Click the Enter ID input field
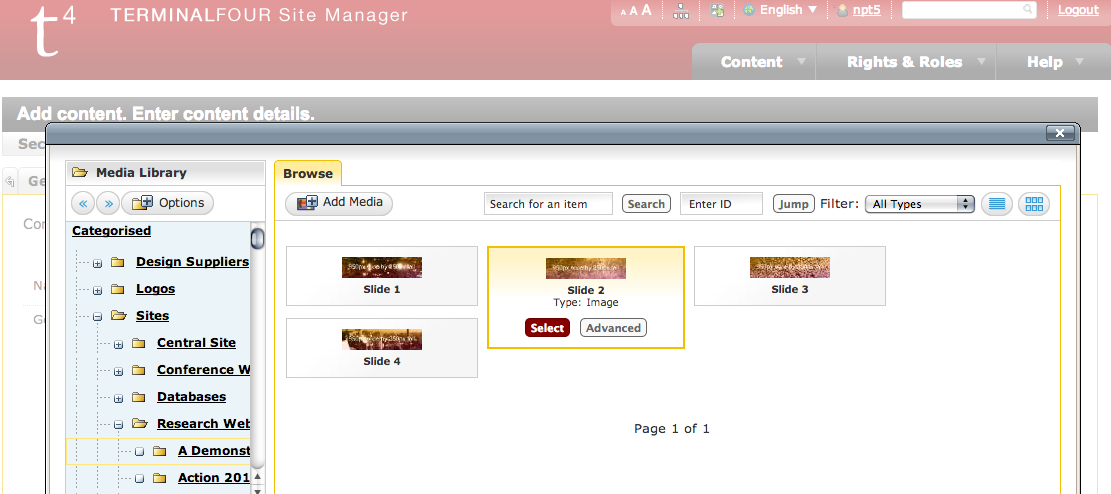1111x494 pixels. 720,204
